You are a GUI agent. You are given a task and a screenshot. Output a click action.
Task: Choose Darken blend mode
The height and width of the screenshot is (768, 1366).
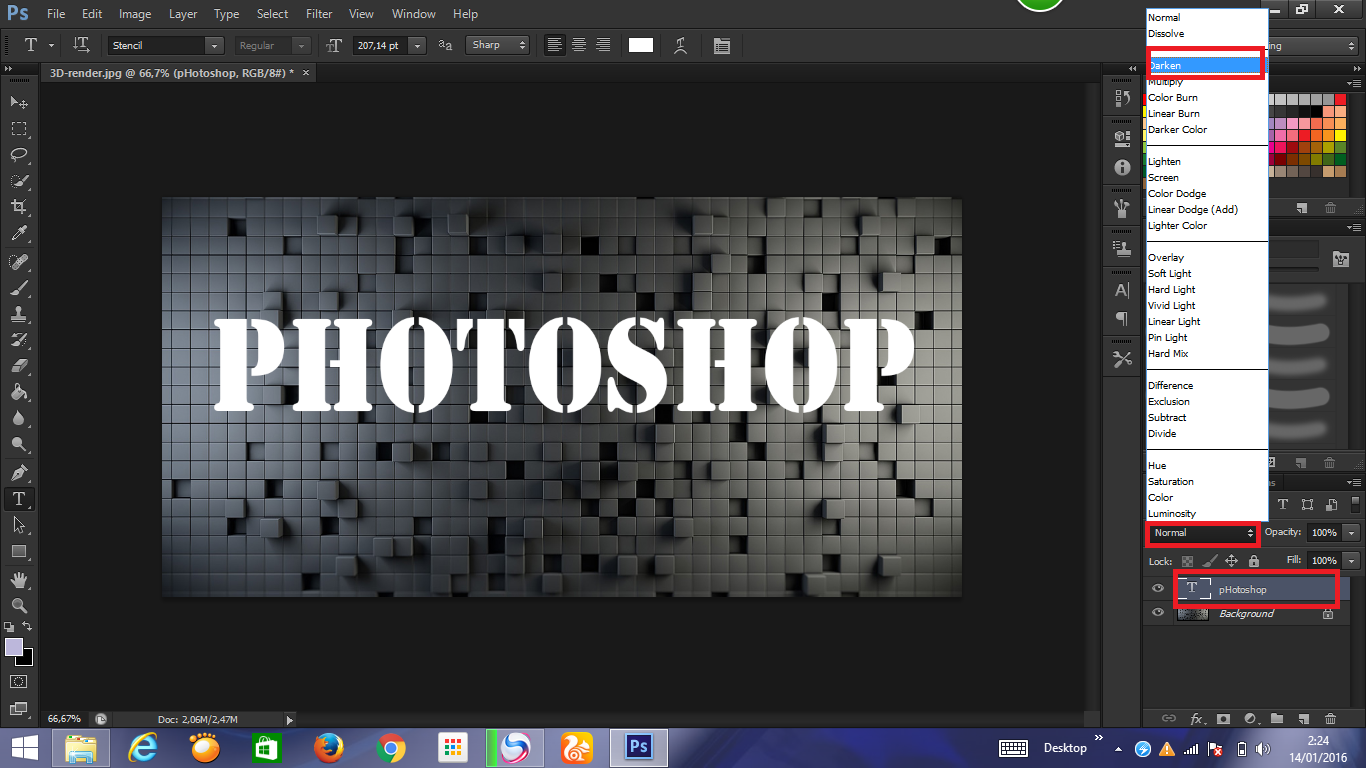click(x=1207, y=65)
